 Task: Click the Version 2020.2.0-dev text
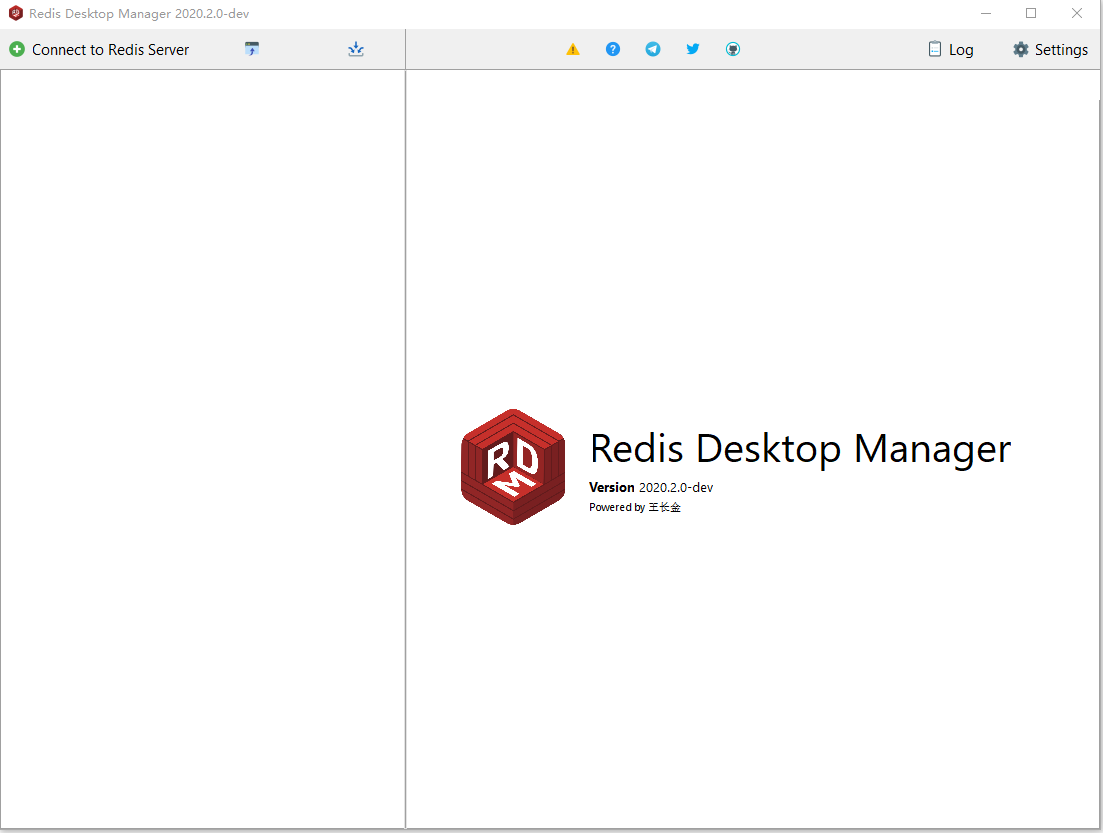coord(651,487)
